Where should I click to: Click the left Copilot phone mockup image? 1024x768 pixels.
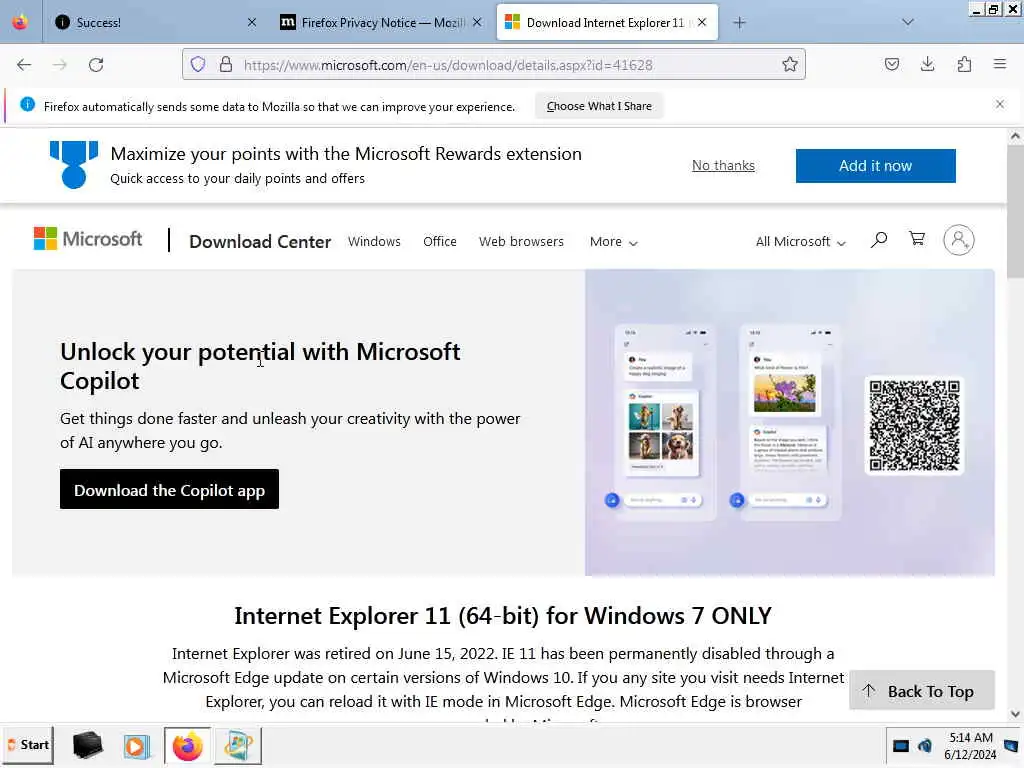pyautogui.click(x=663, y=421)
